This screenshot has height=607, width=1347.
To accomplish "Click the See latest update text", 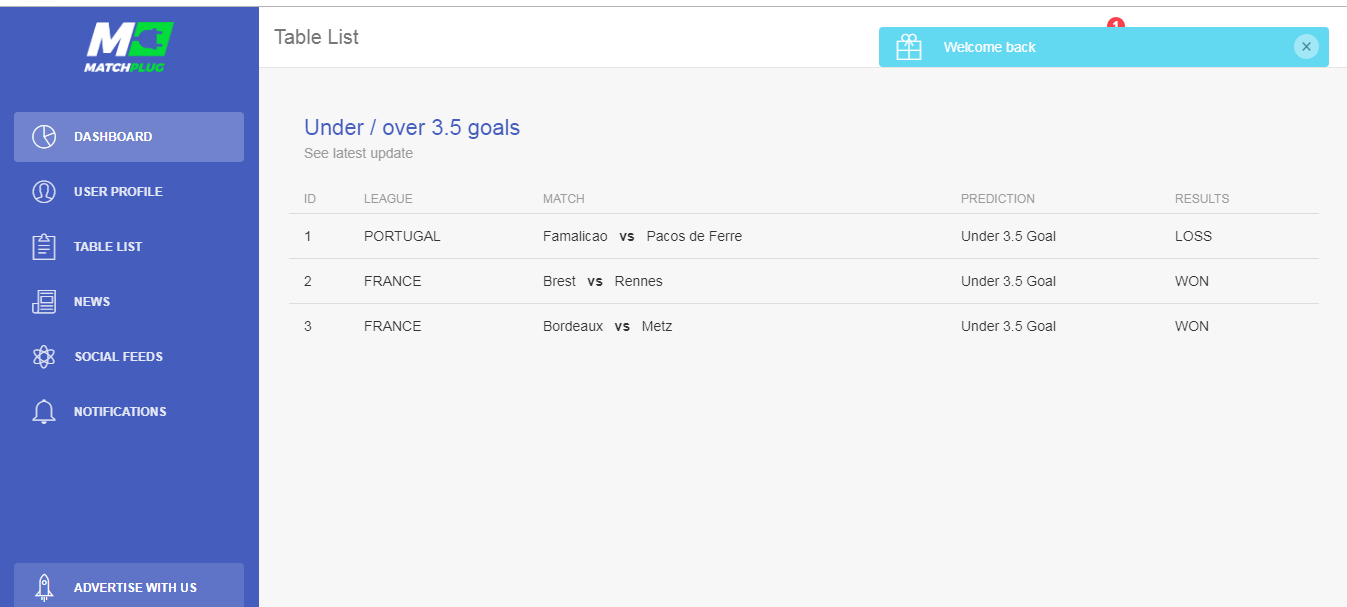I will pos(358,153).
